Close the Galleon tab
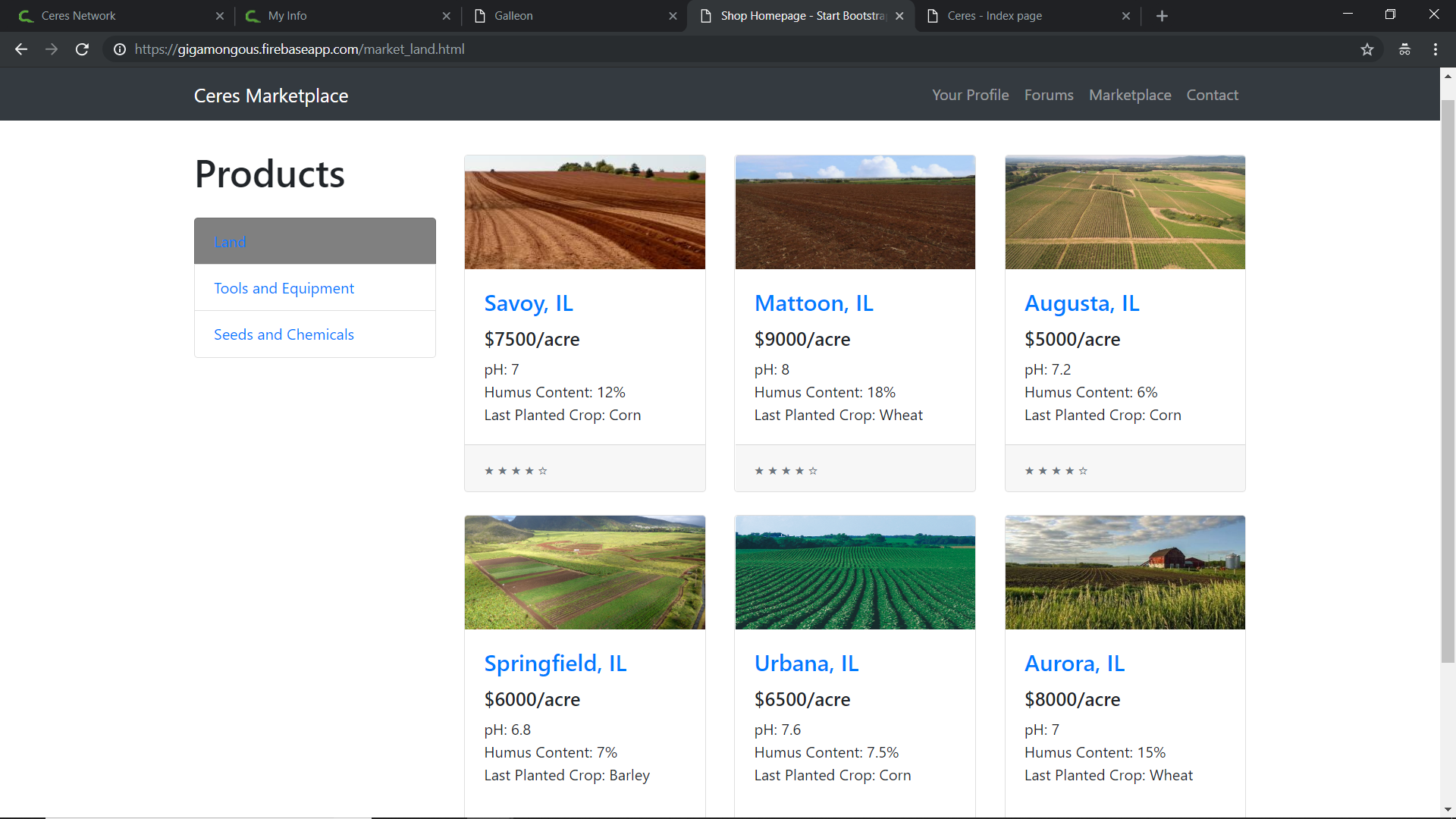The height and width of the screenshot is (819, 1456). 673,16
